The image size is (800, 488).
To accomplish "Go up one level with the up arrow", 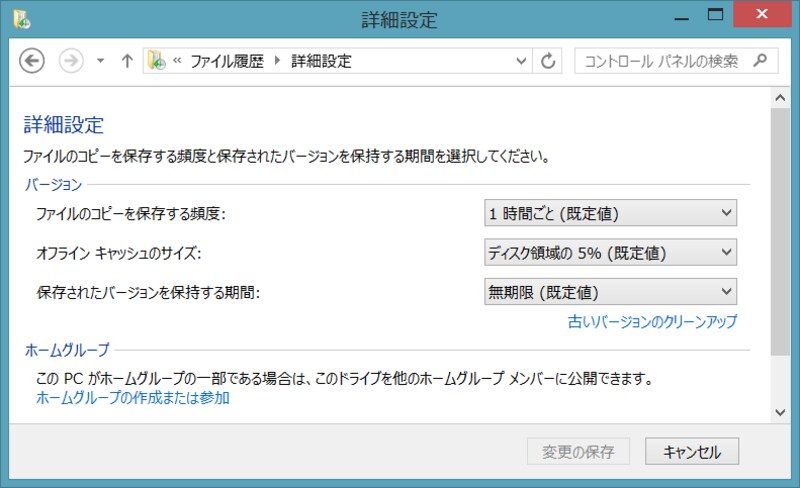I will (127, 61).
